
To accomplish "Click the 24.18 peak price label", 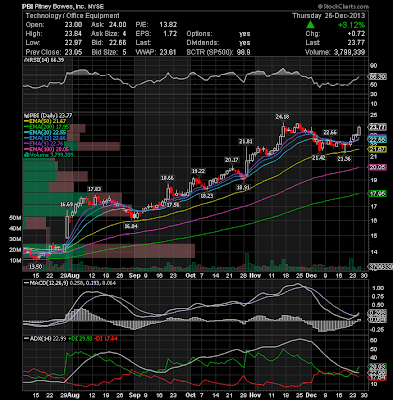I will click(x=282, y=117).
